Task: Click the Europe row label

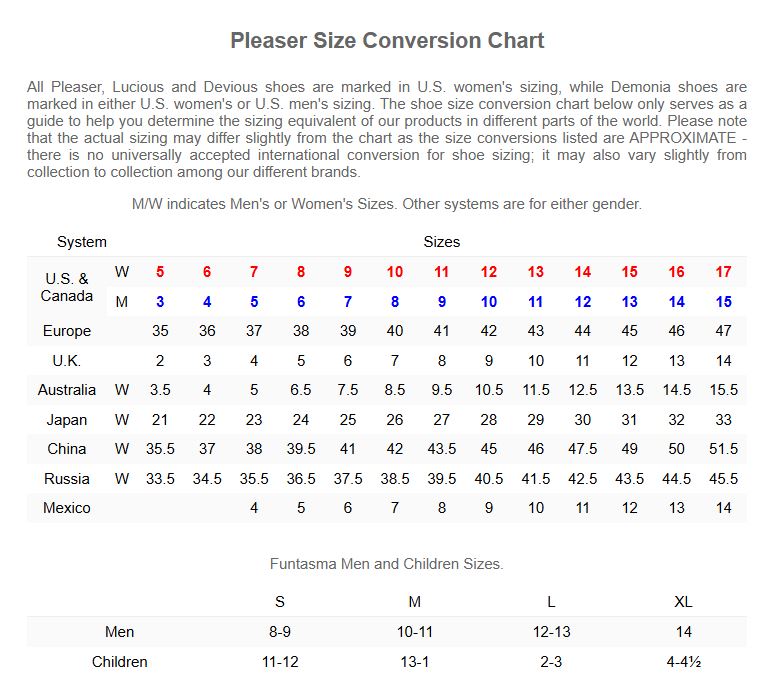Action: click(x=67, y=331)
